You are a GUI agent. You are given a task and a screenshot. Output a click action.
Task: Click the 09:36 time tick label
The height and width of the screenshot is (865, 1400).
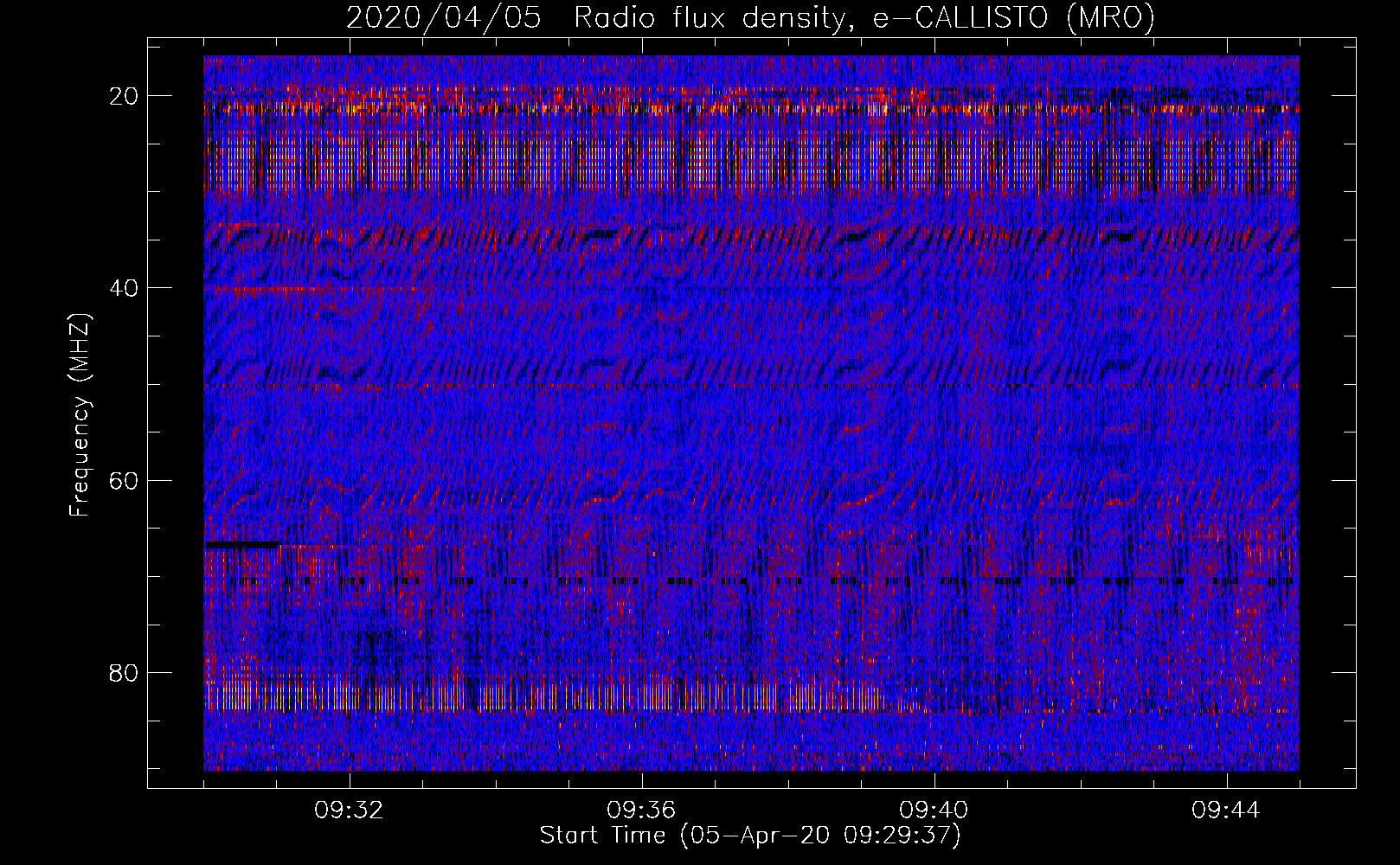641,811
